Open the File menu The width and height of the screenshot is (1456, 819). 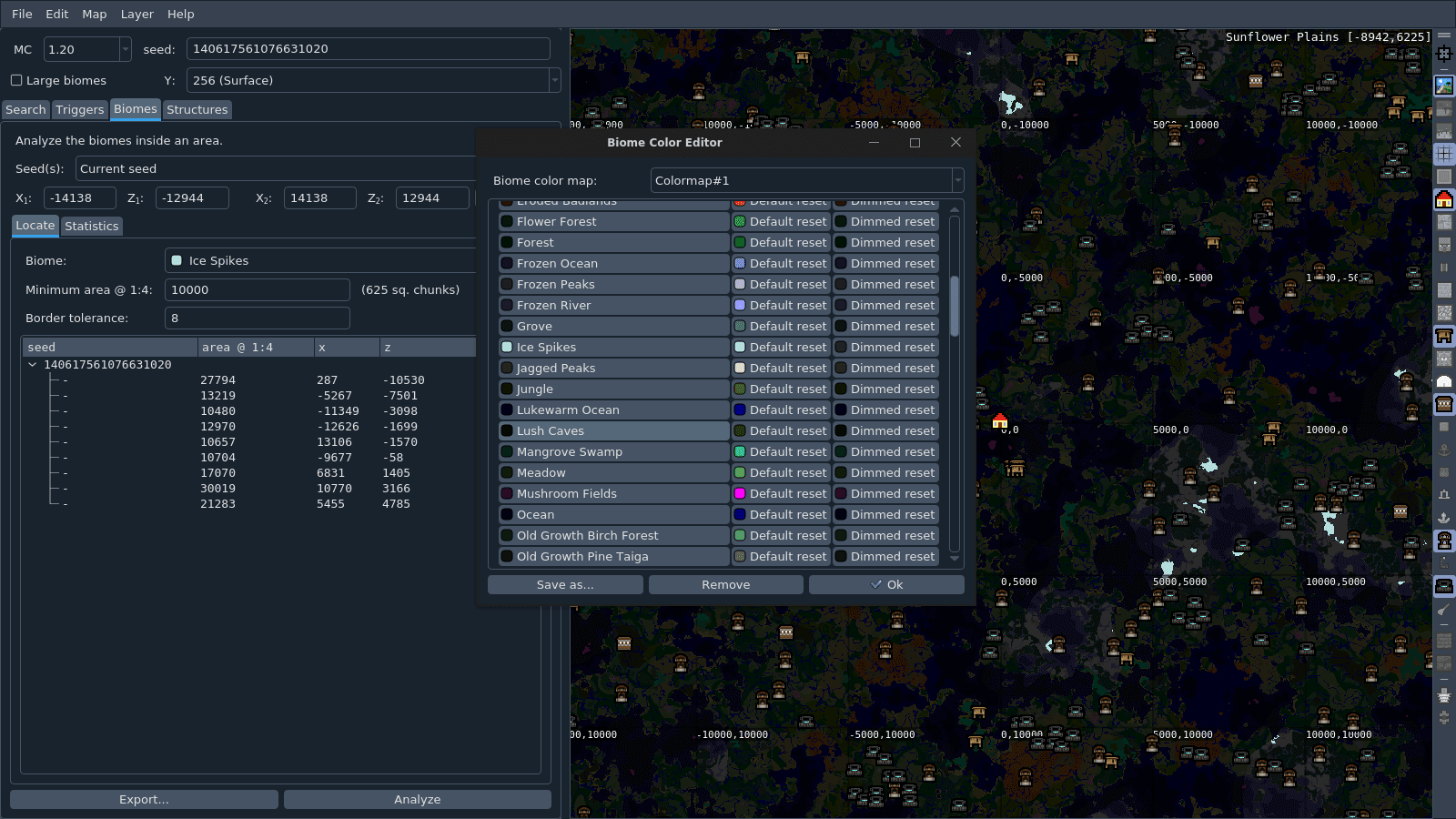point(22,14)
